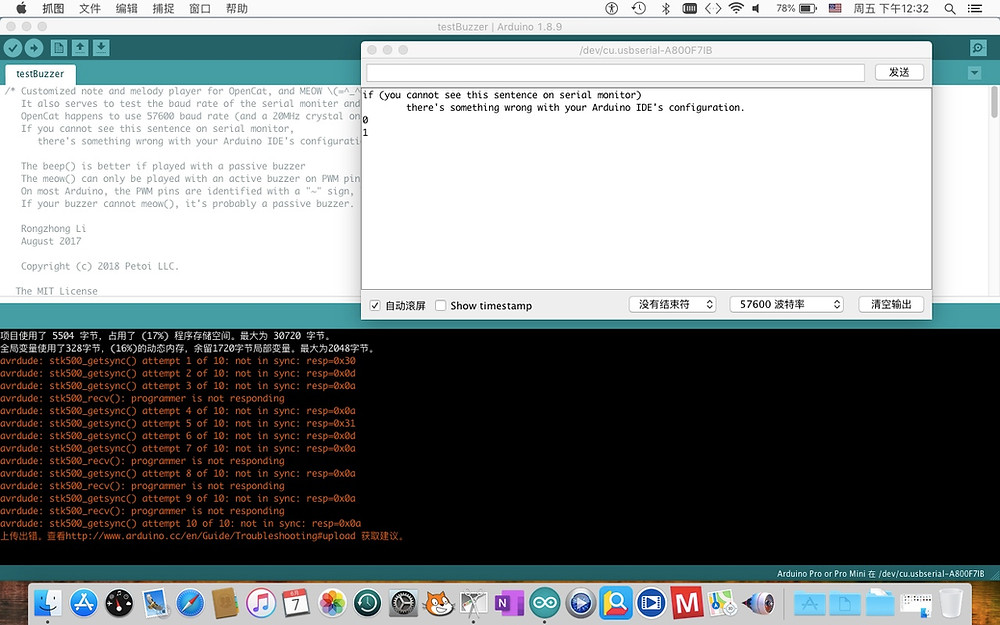Screen dimensions: 1000x625
Task: Click the "Copyright (c) 2018 Petoi LLC." comment line
Action: pos(99,266)
